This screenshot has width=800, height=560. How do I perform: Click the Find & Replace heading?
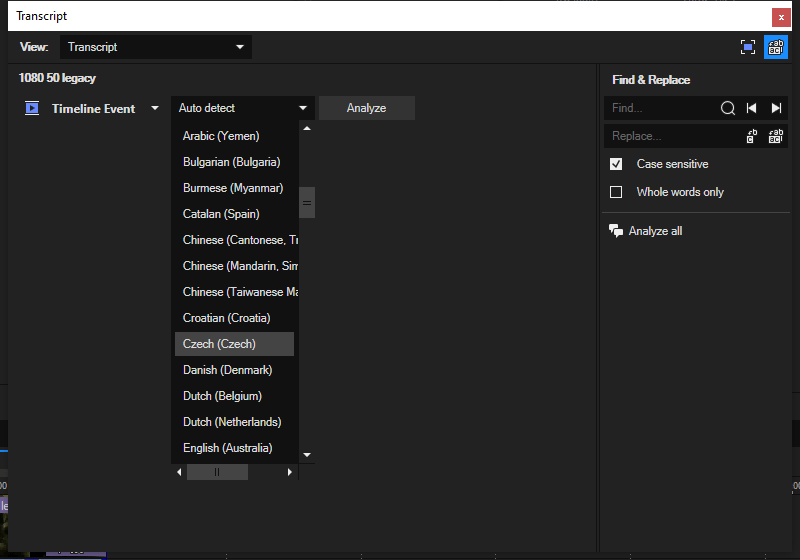click(651, 80)
